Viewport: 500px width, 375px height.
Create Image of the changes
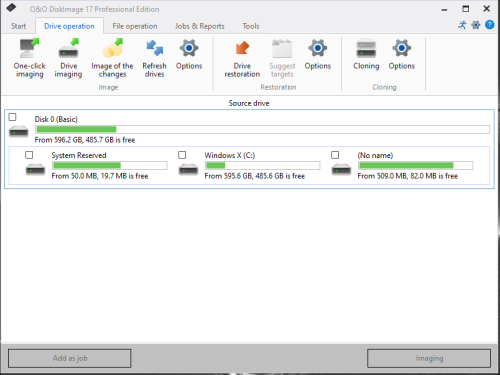(112, 58)
